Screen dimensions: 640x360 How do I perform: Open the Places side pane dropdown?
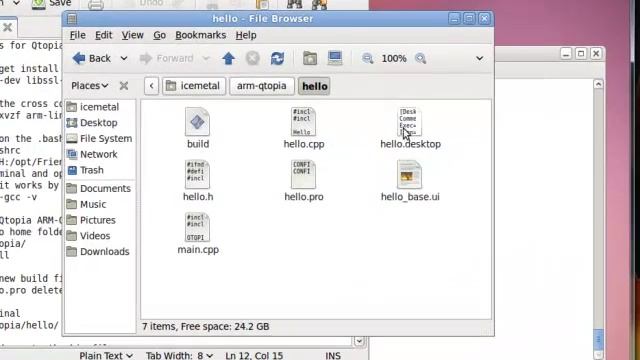pos(90,86)
